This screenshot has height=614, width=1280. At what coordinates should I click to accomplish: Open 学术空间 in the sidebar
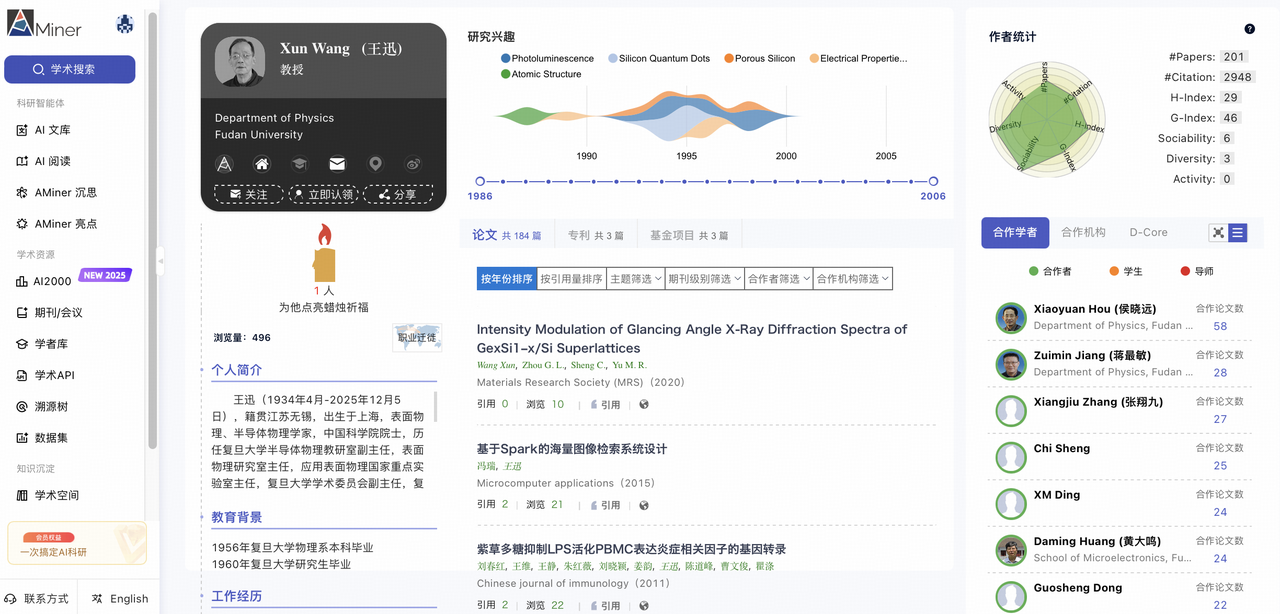pyautogui.click(x=48, y=495)
